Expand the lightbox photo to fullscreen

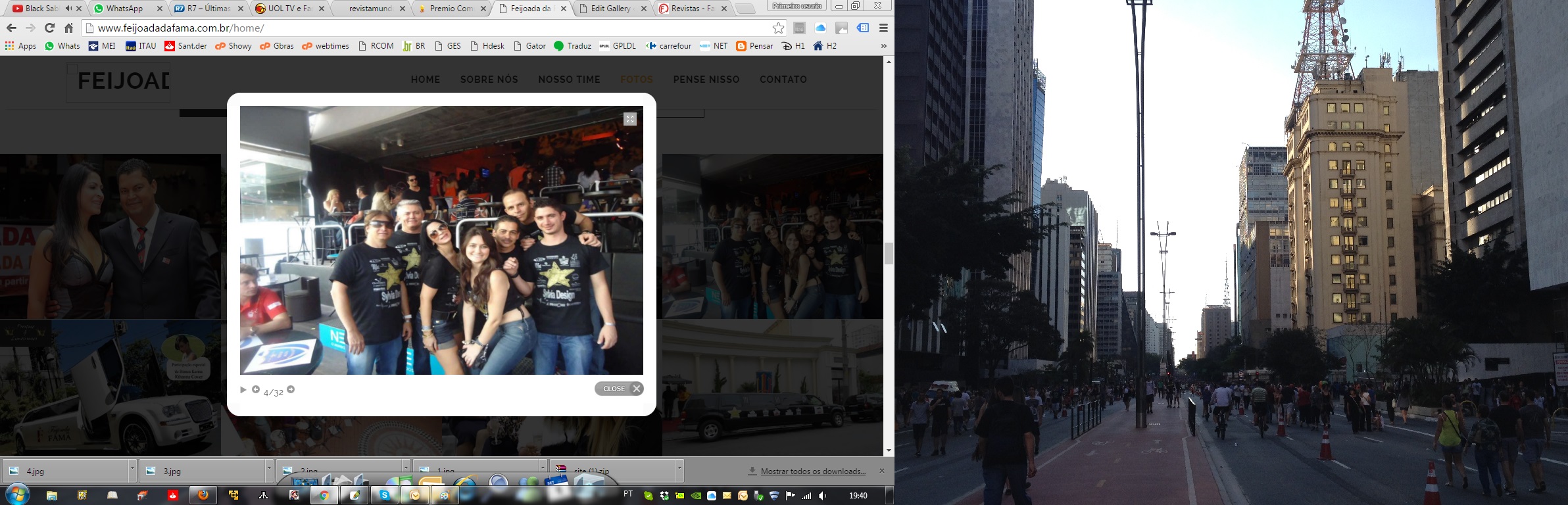(630, 119)
